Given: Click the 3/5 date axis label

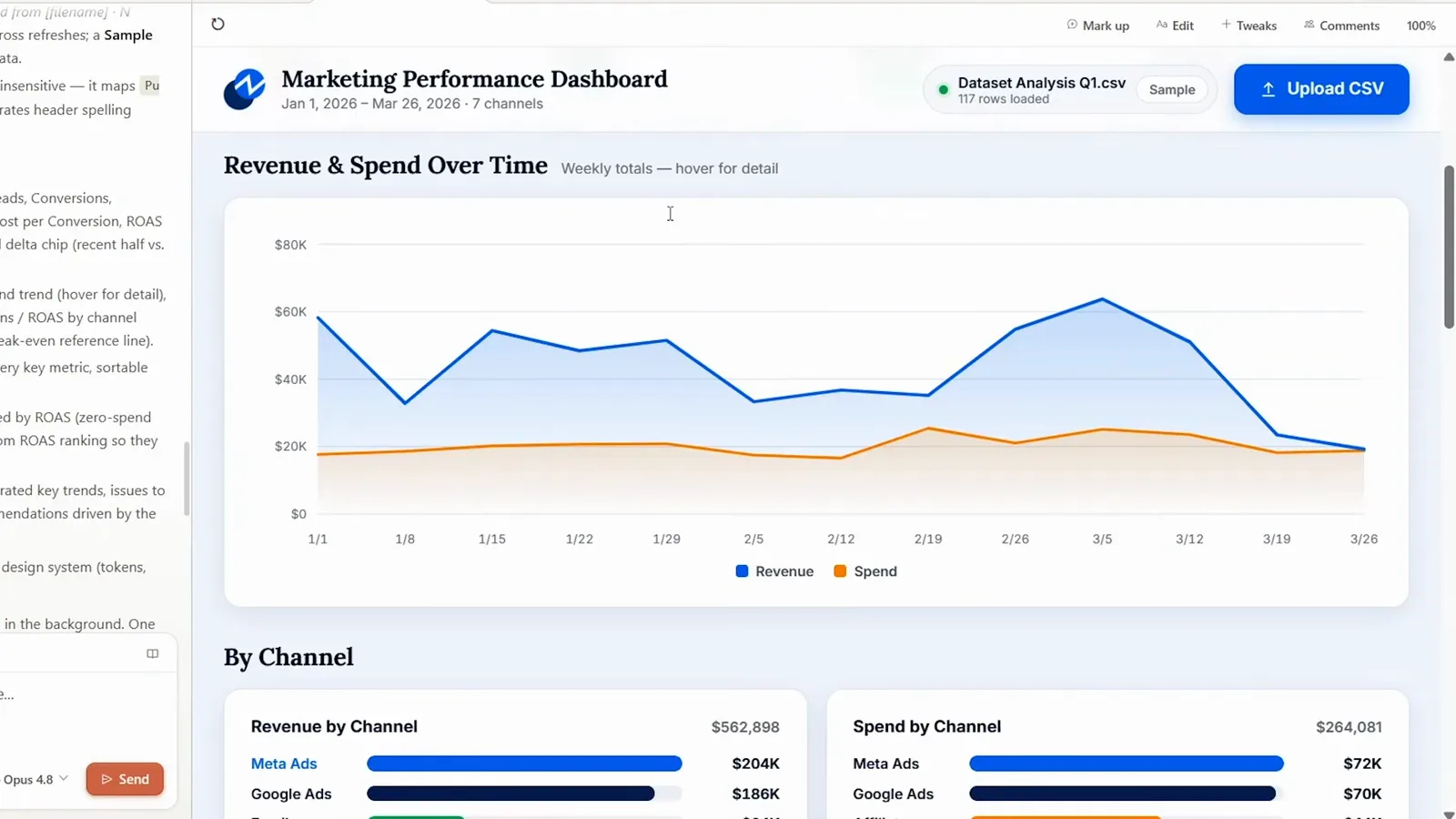Looking at the screenshot, I should coord(1102,539).
